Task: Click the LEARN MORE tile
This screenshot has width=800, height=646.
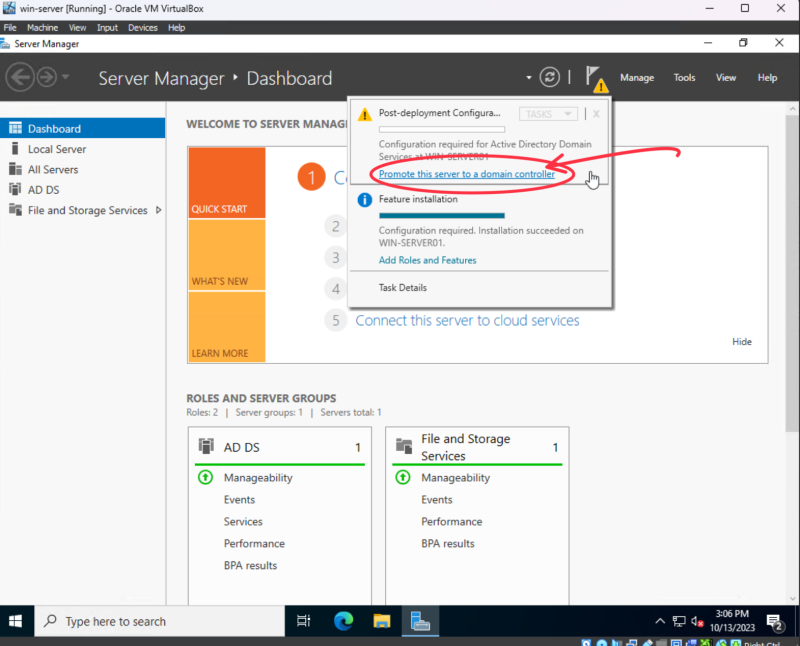Action: [226, 327]
